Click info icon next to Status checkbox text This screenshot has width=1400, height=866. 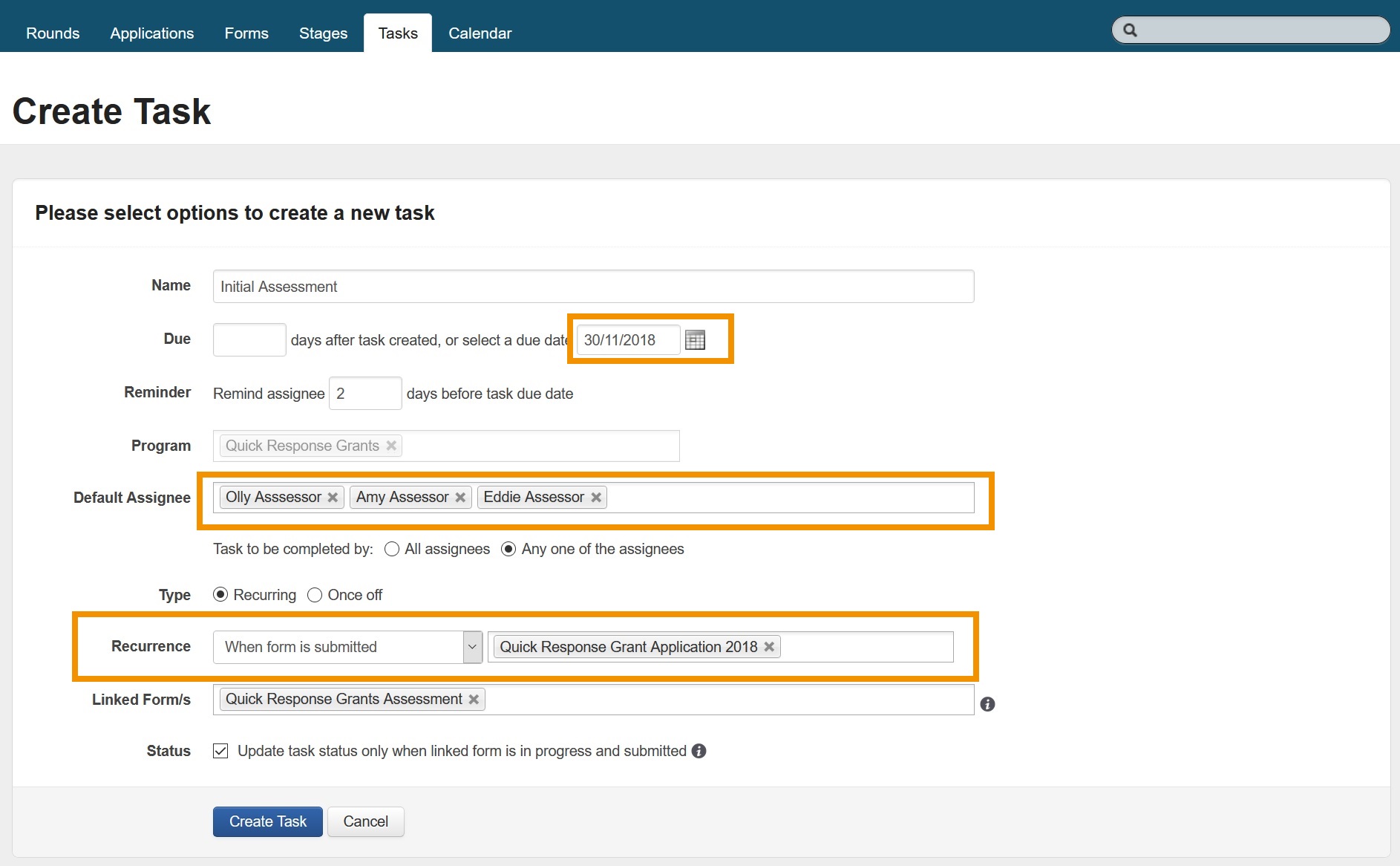pos(699,751)
